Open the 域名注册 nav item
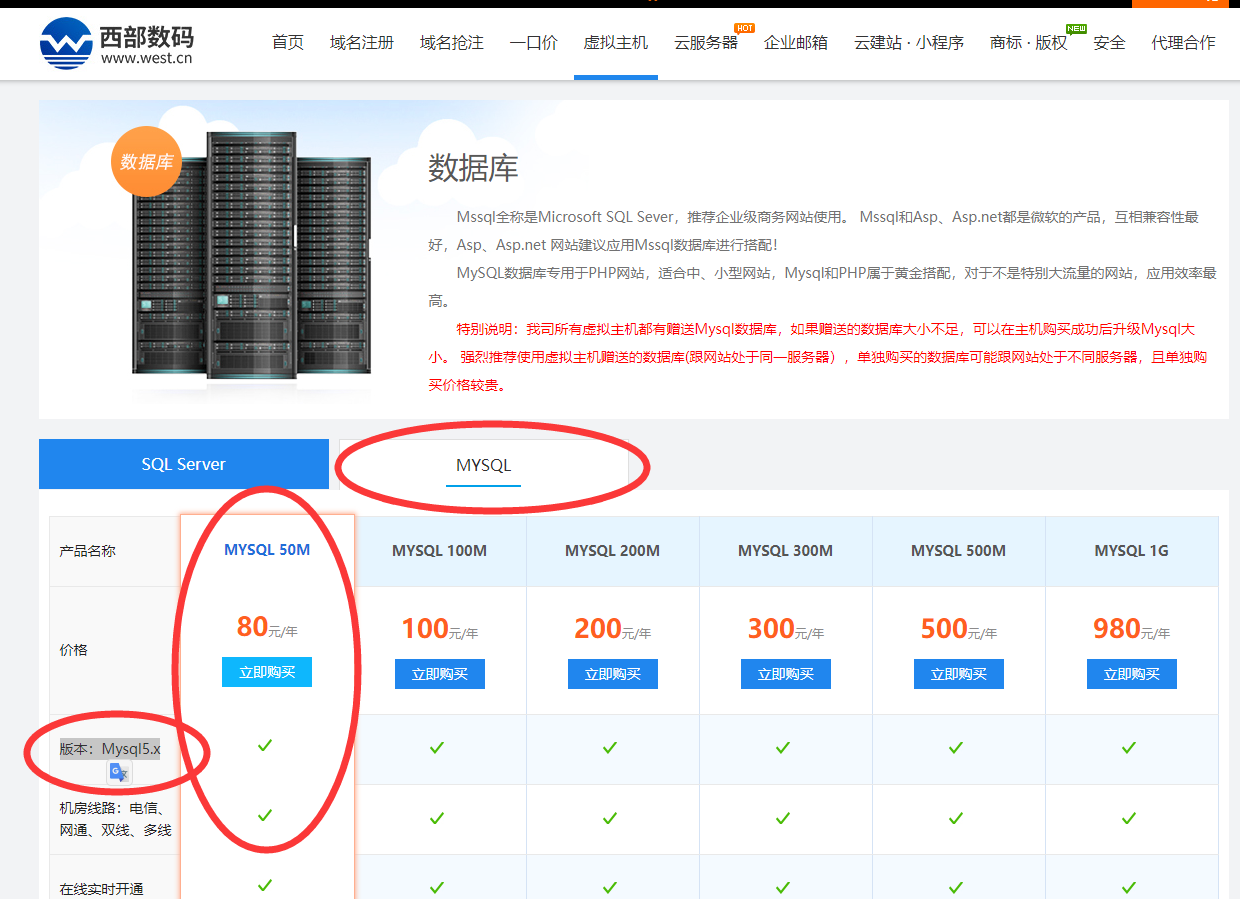The image size is (1240, 899). (x=362, y=42)
